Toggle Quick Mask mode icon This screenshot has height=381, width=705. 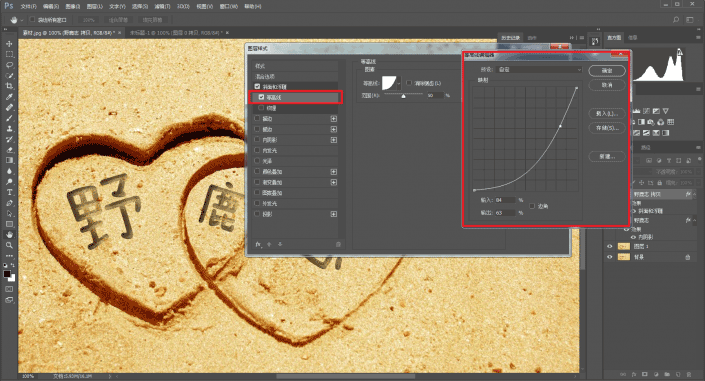(x=9, y=289)
